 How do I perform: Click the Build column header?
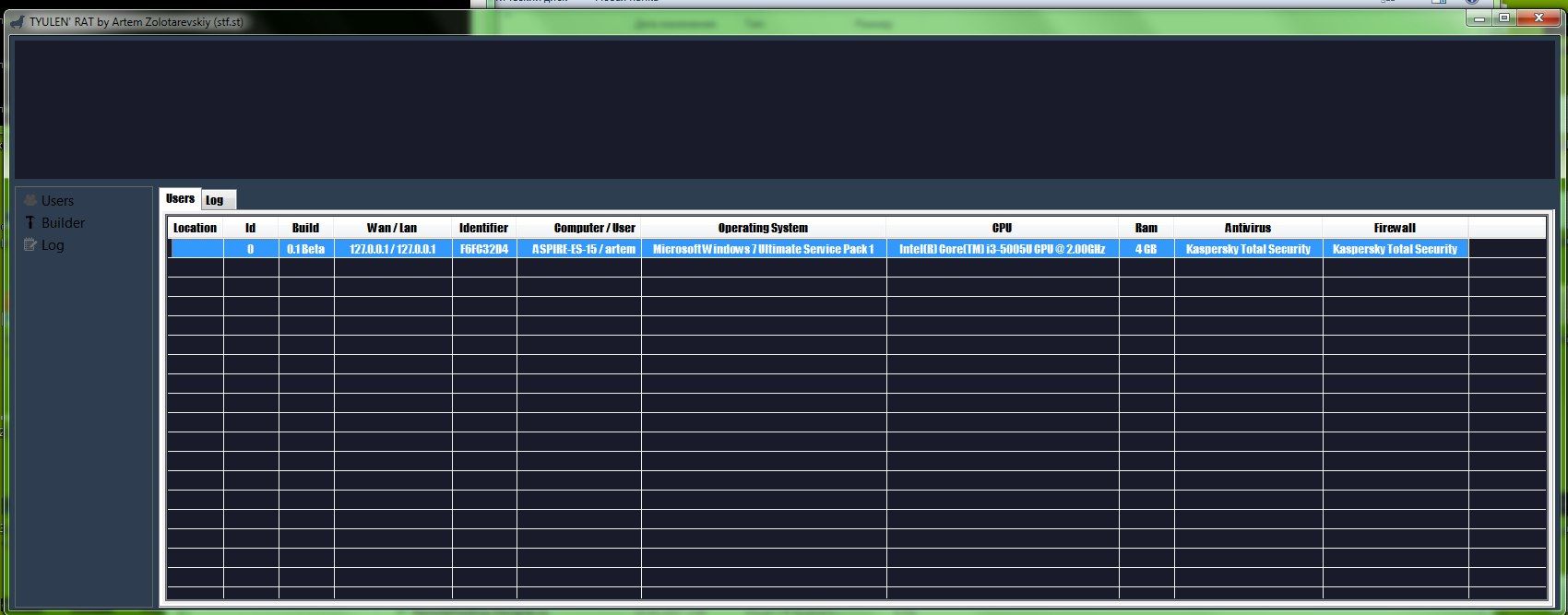click(x=305, y=228)
